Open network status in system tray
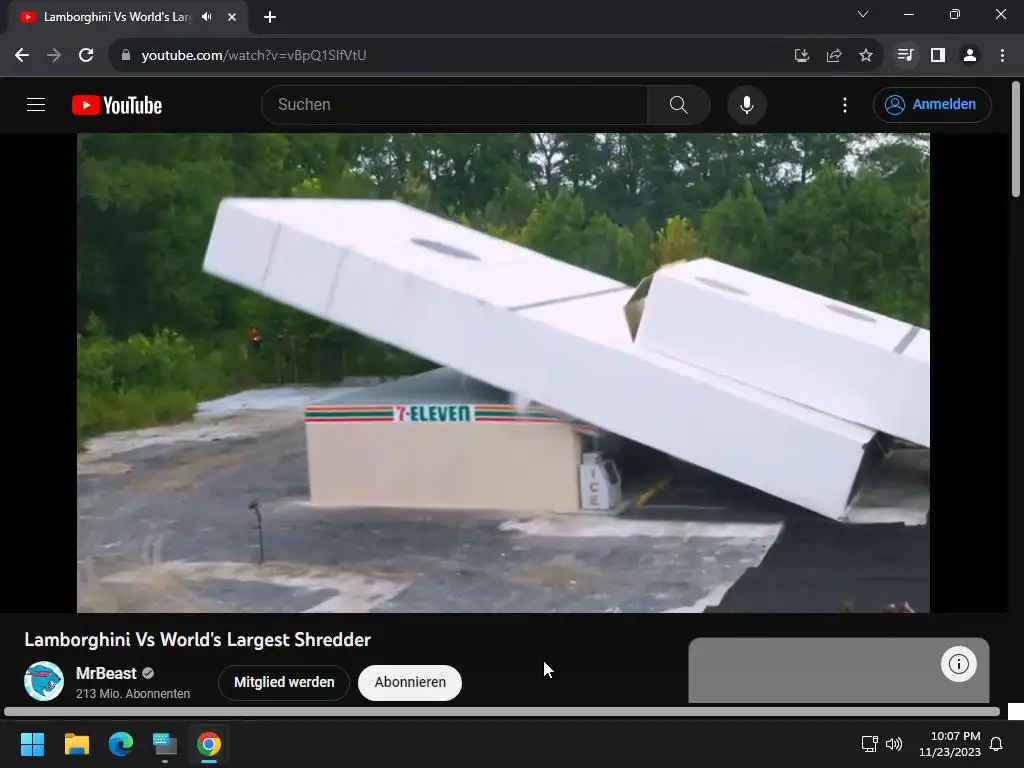Viewport: 1024px width, 768px height. tap(869, 744)
